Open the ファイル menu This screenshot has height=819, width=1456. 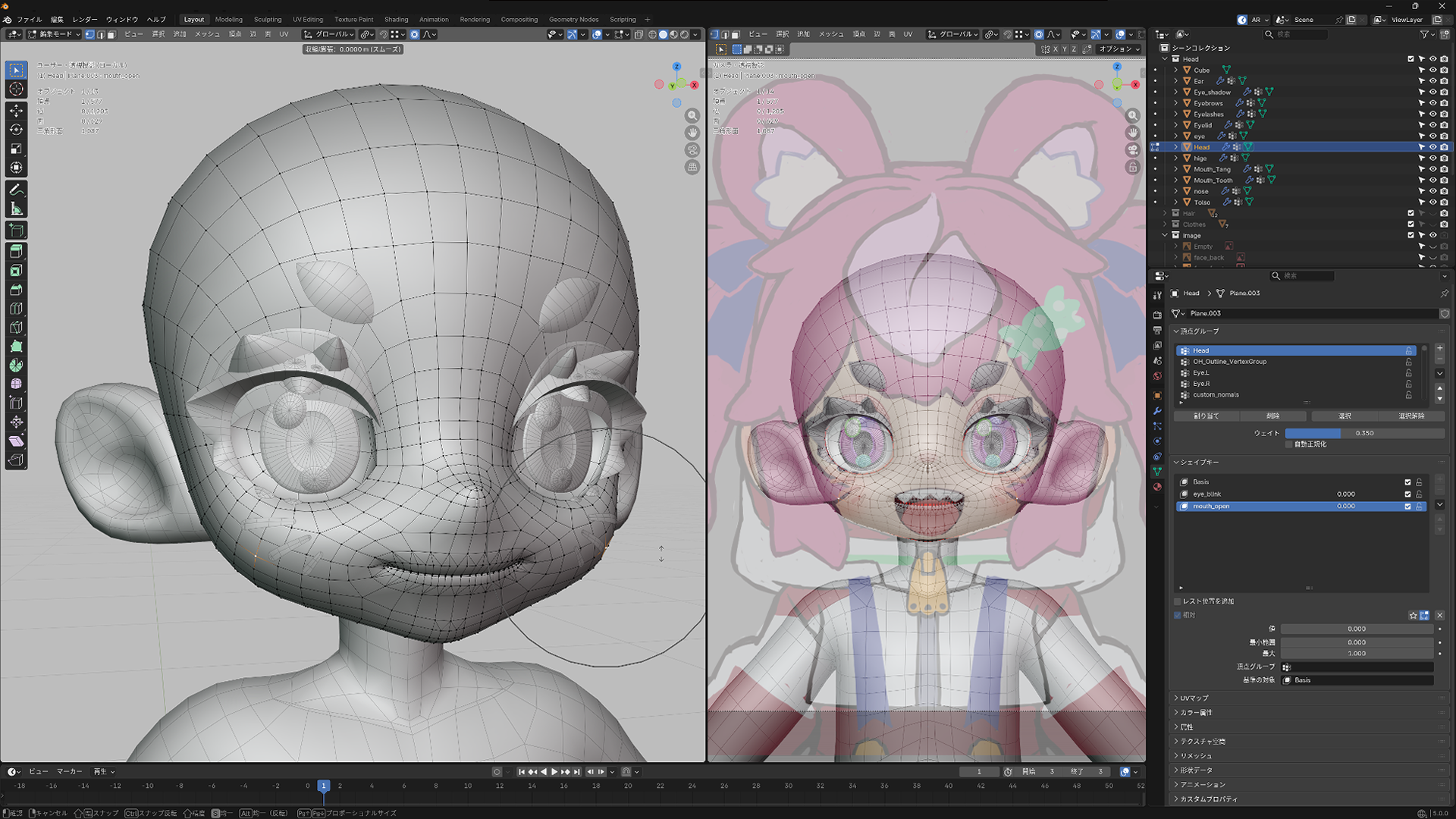pos(30,20)
